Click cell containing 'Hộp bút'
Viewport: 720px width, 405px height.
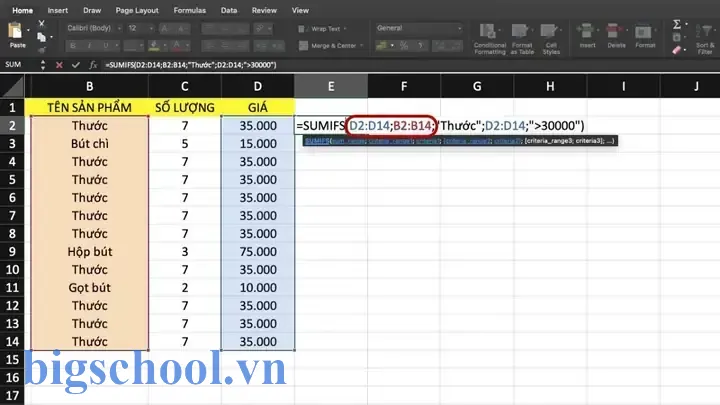click(90, 252)
